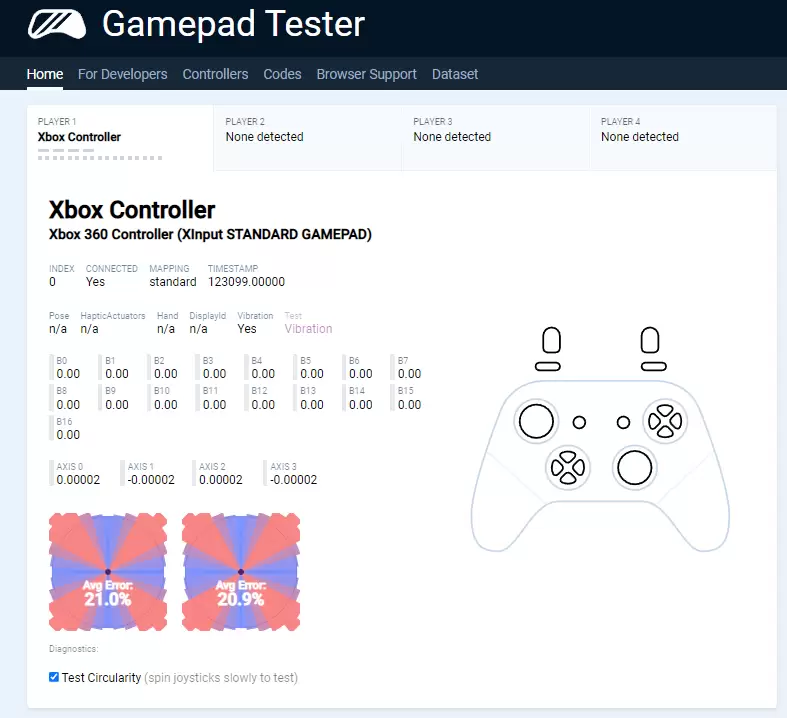Click the Diagnostics label
787x718 pixels.
point(74,649)
